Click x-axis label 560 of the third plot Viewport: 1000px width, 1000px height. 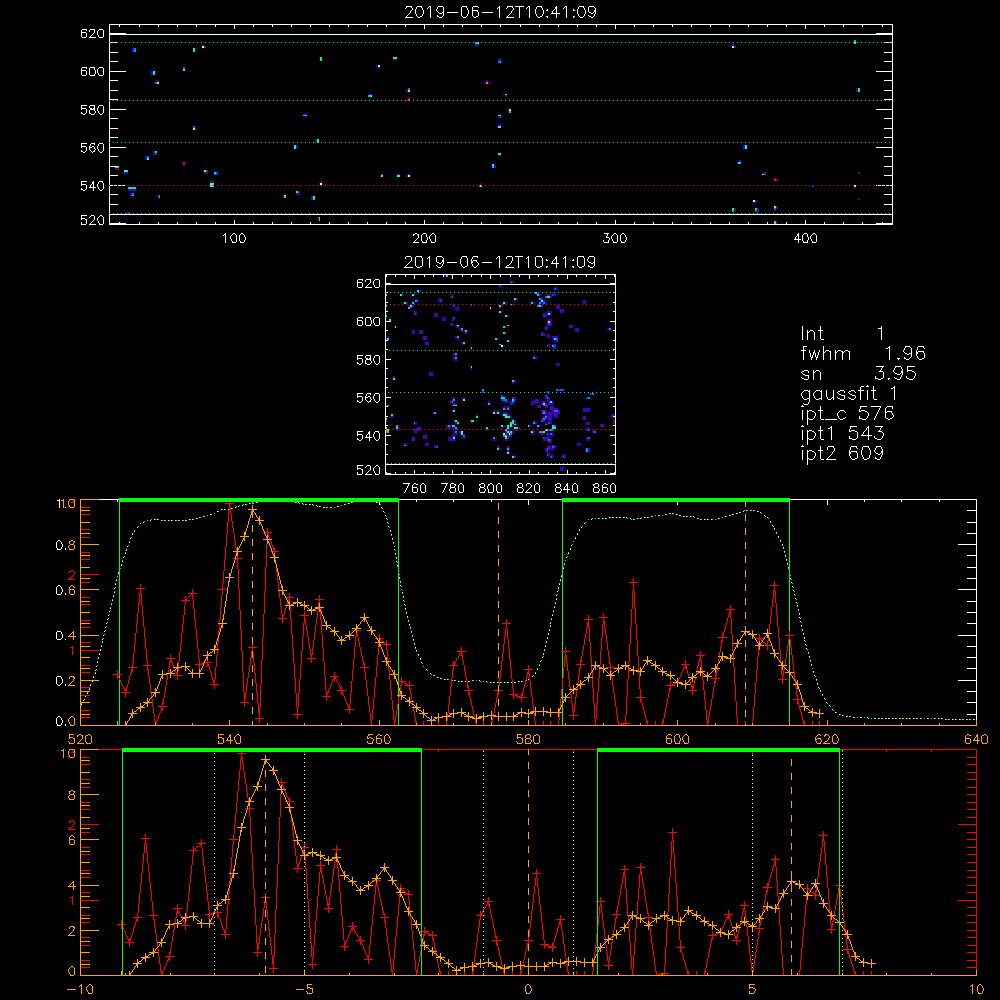pyautogui.click(x=379, y=740)
